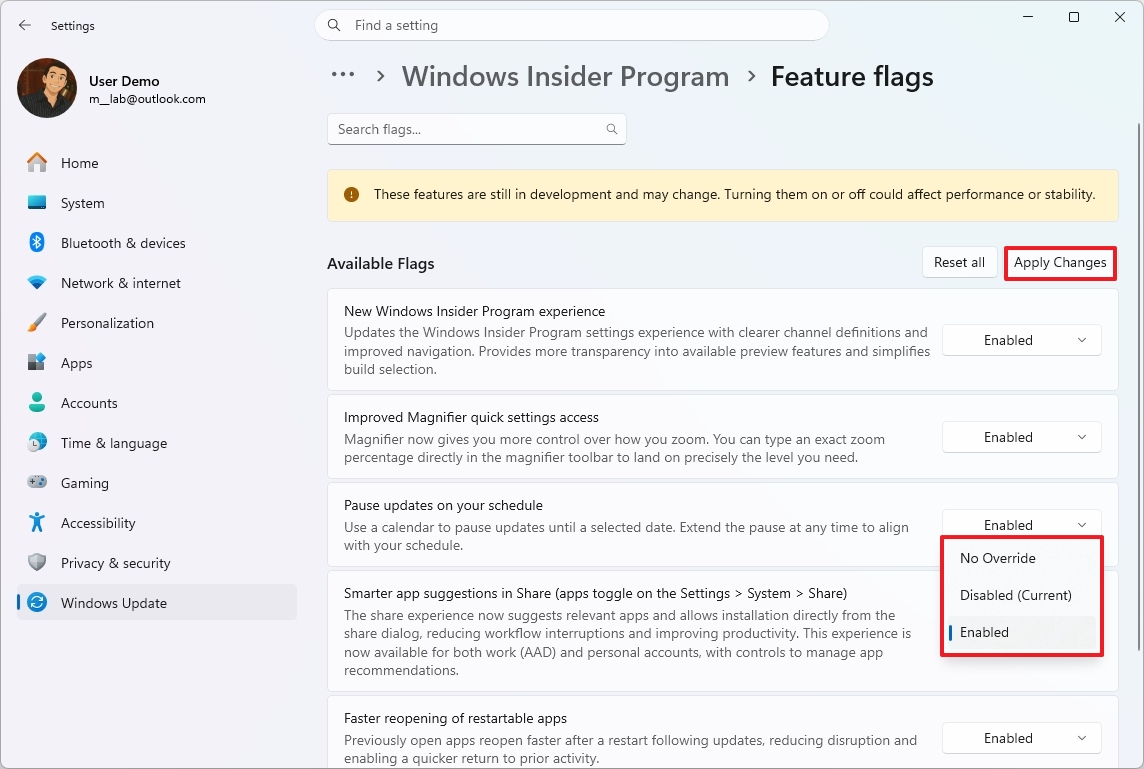Open Accessibility settings page
Image resolution: width=1144 pixels, height=769 pixels.
pos(157,523)
